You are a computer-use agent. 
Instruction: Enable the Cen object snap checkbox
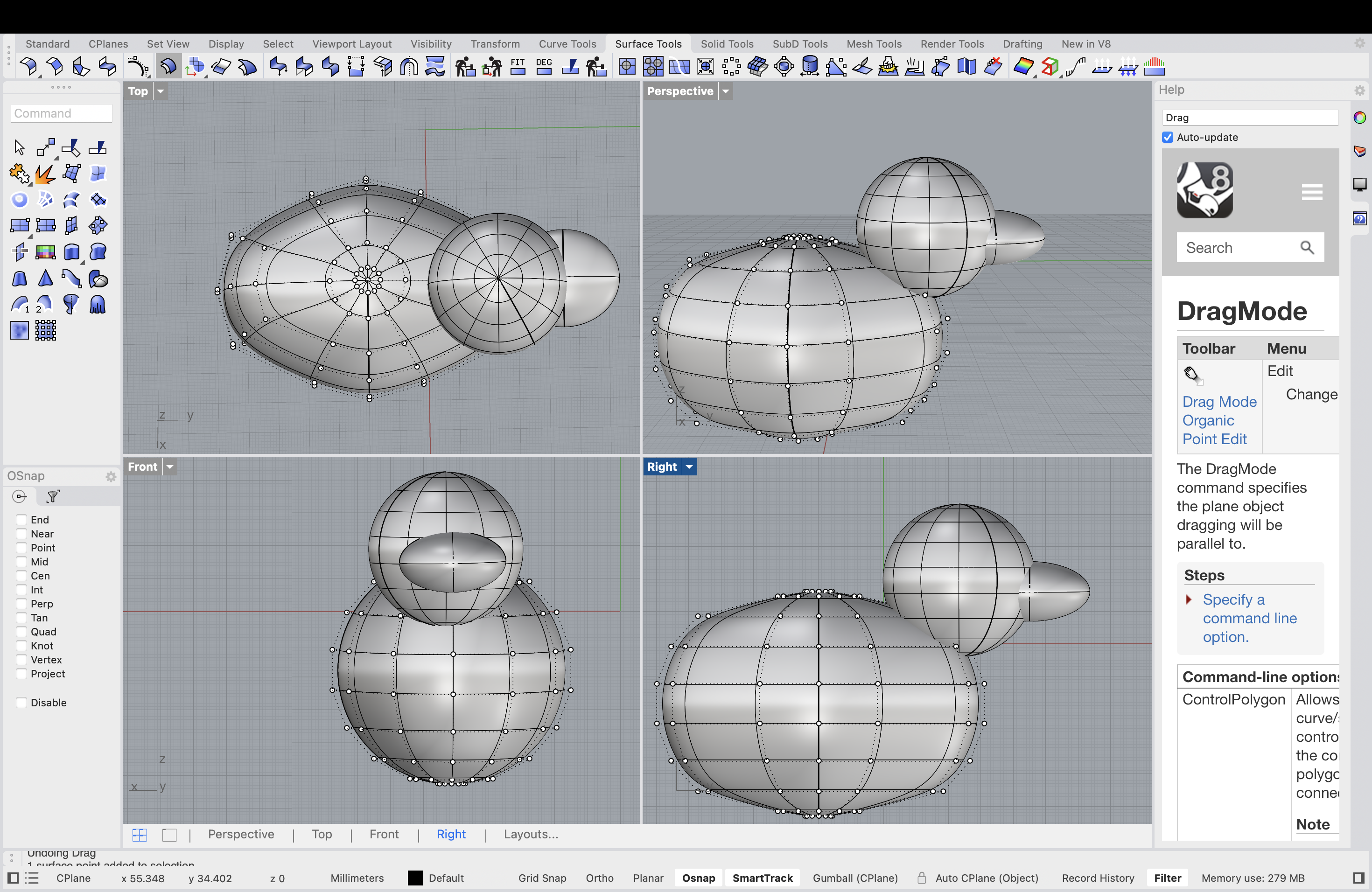coord(21,576)
